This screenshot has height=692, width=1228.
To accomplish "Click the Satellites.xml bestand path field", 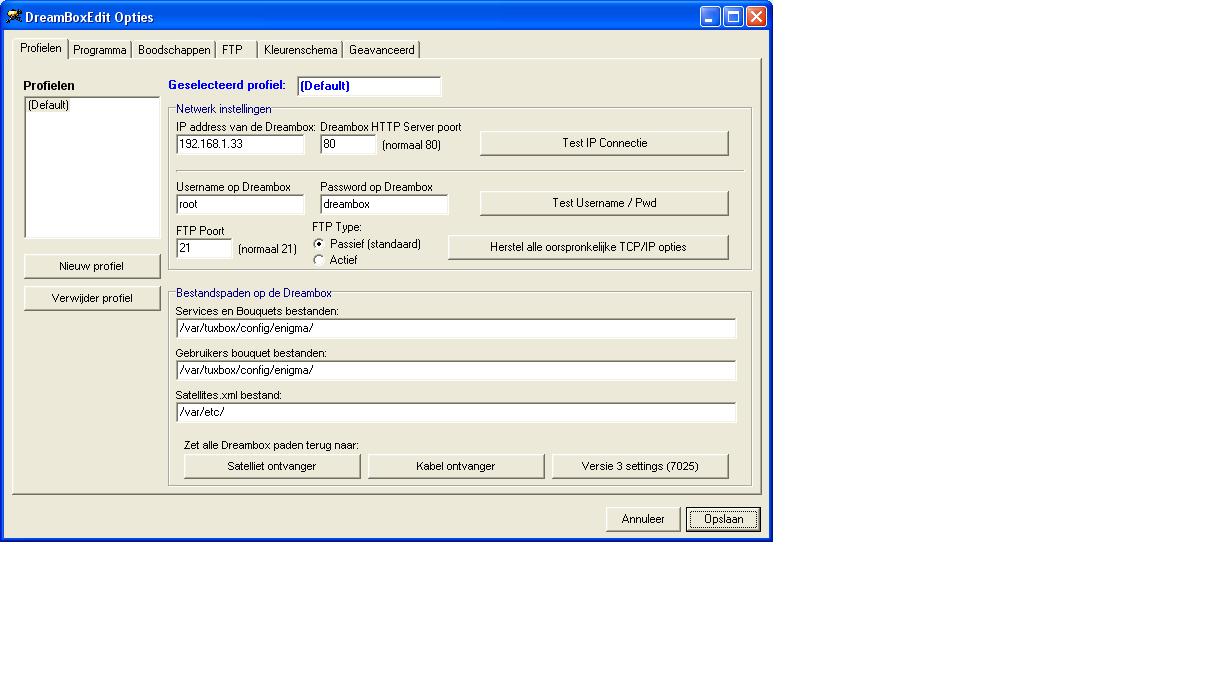I will [x=456, y=412].
